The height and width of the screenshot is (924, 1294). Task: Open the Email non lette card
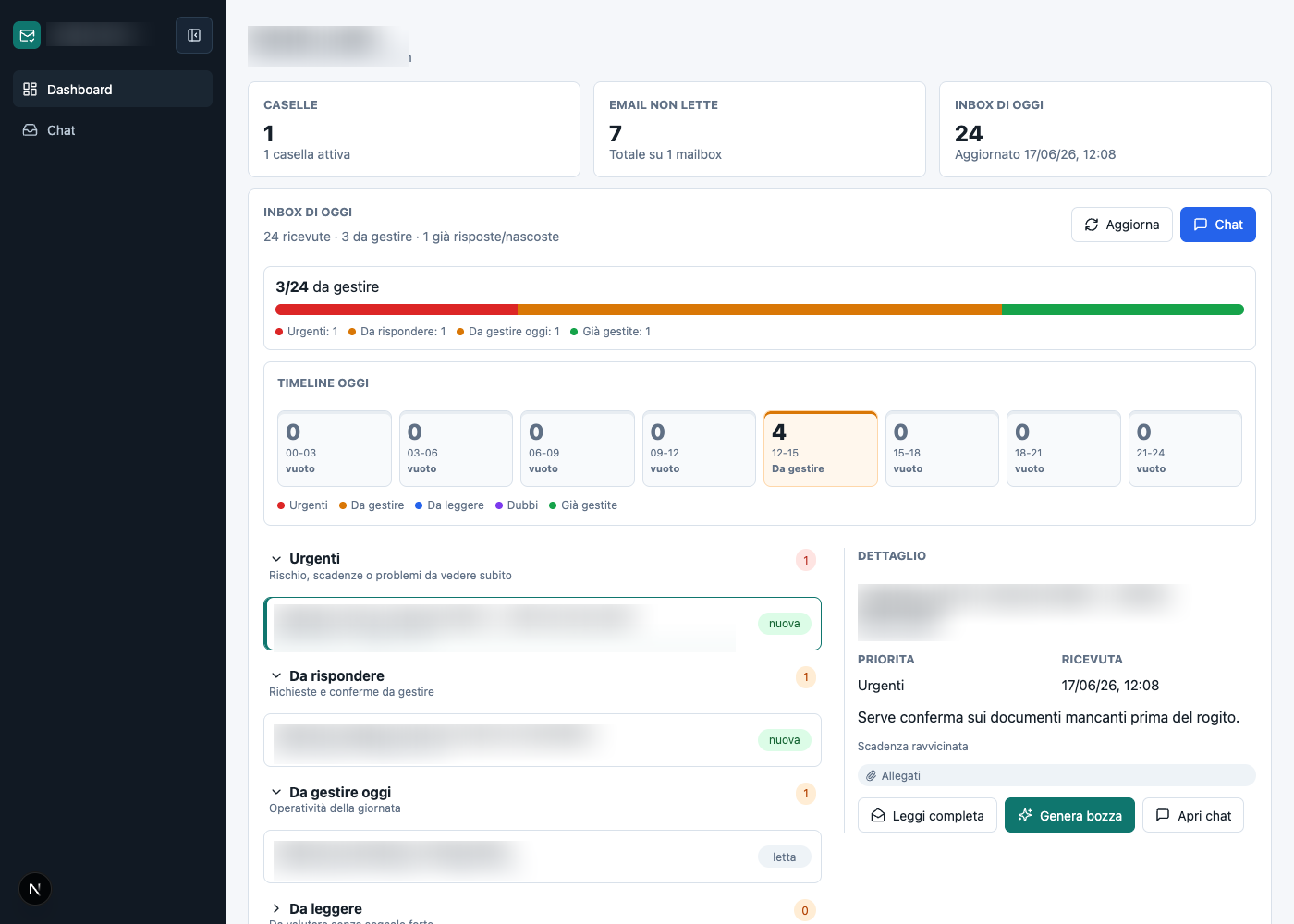click(760, 129)
